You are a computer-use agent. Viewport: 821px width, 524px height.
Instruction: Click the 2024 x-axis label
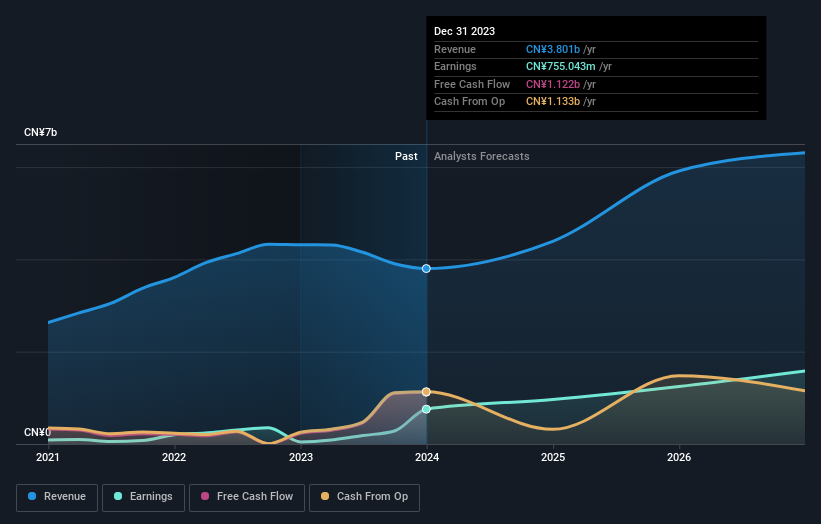(x=427, y=458)
